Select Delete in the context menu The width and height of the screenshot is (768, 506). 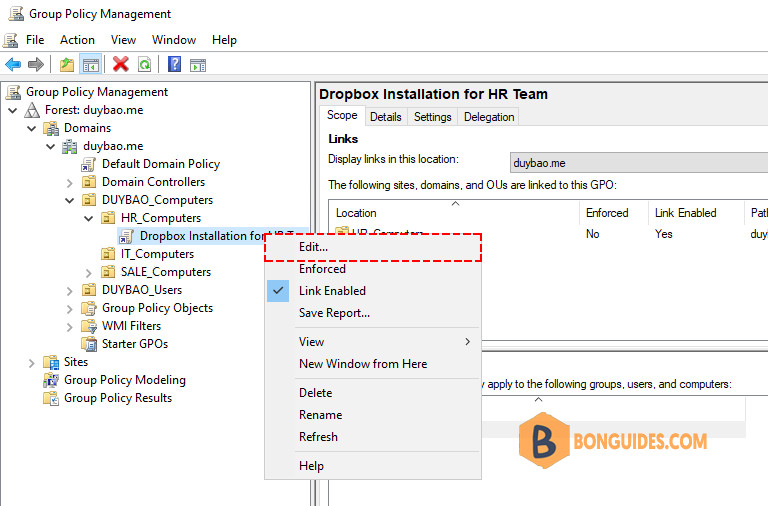(x=373, y=393)
